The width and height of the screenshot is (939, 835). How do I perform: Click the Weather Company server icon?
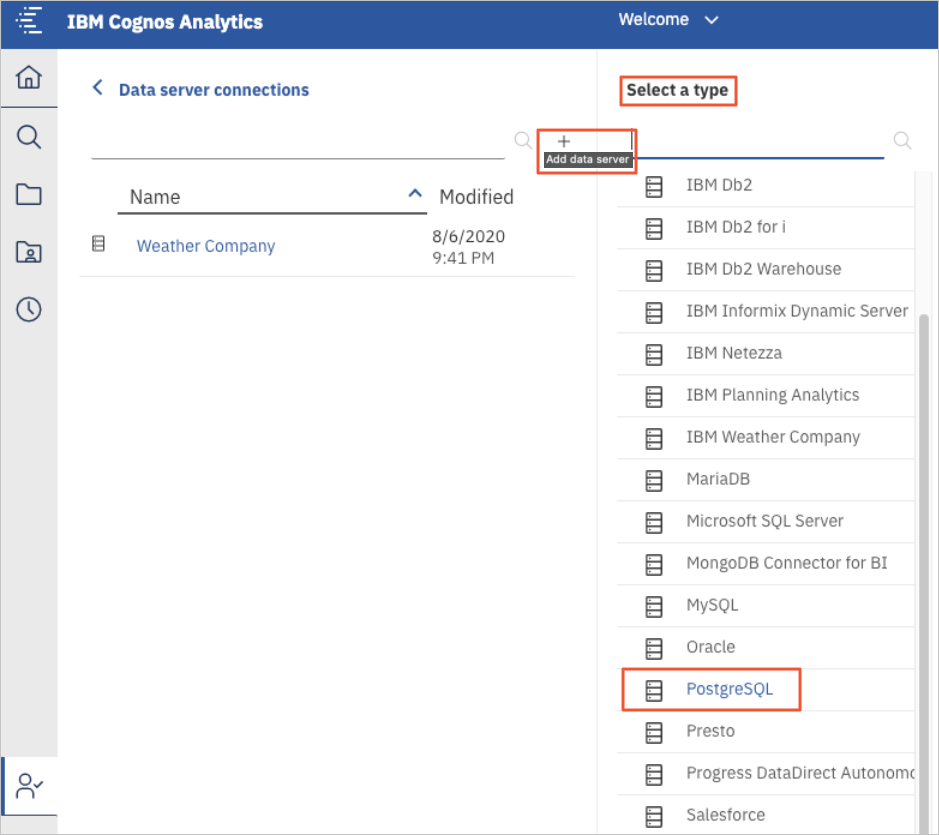98,244
